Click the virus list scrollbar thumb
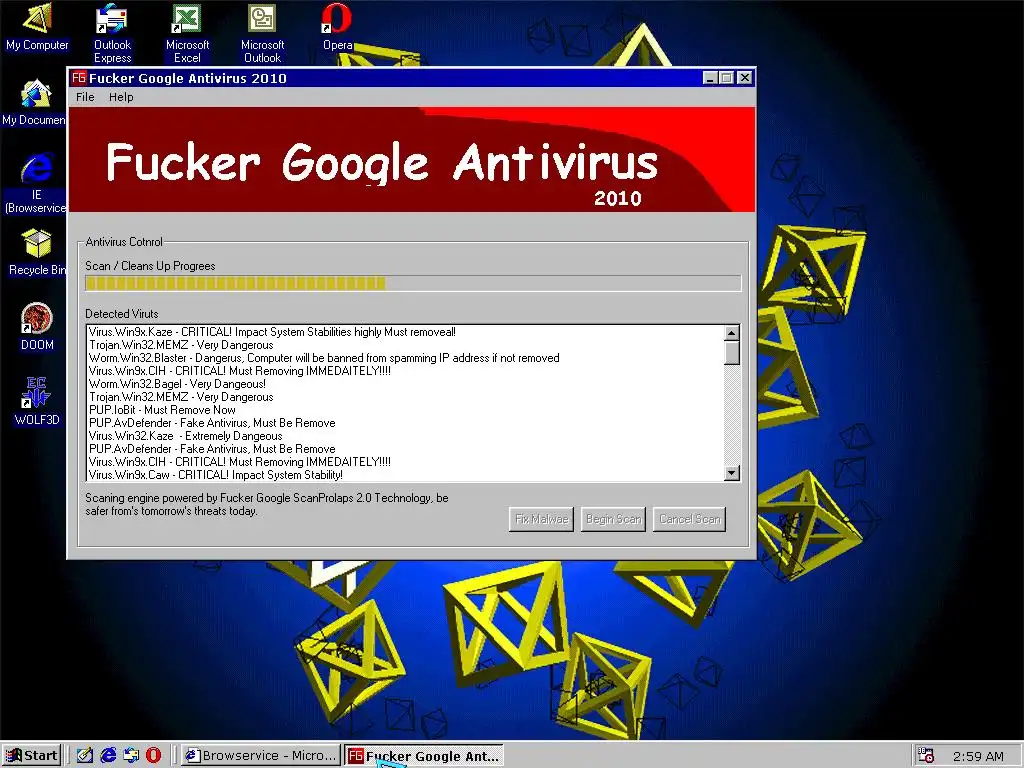The image size is (1024, 768). (x=732, y=353)
